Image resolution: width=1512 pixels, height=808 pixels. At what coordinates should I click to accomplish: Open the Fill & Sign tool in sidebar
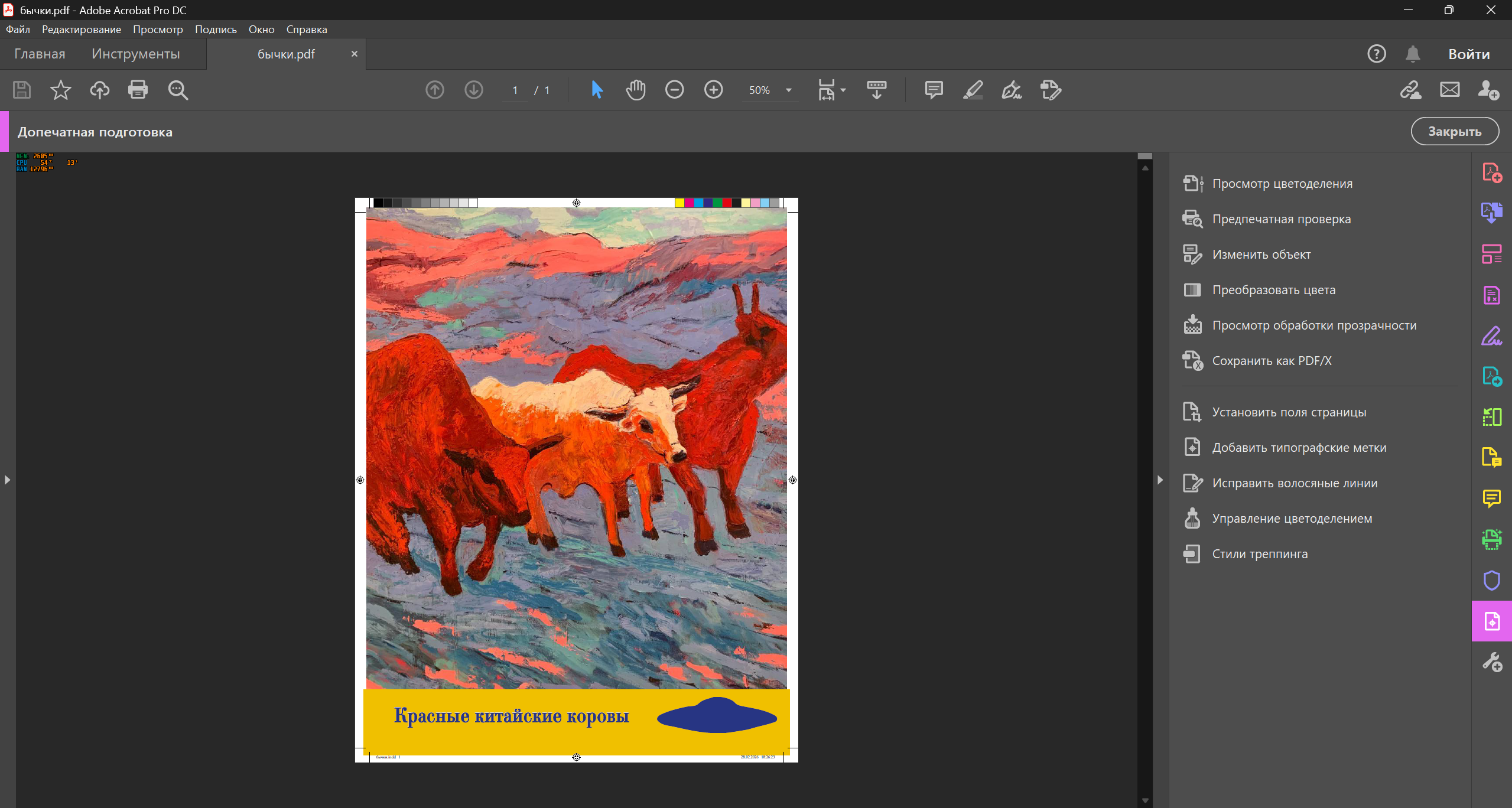(1492, 335)
